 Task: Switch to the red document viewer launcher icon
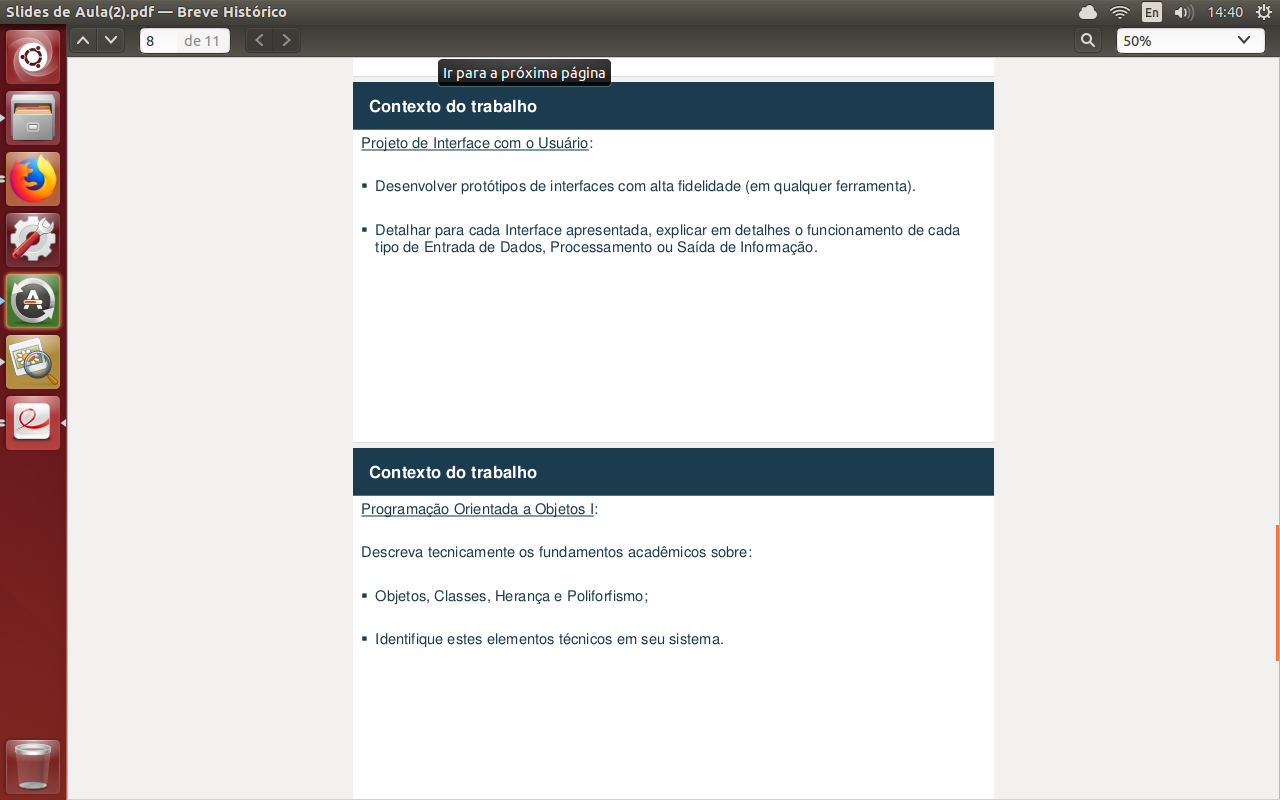click(x=33, y=424)
